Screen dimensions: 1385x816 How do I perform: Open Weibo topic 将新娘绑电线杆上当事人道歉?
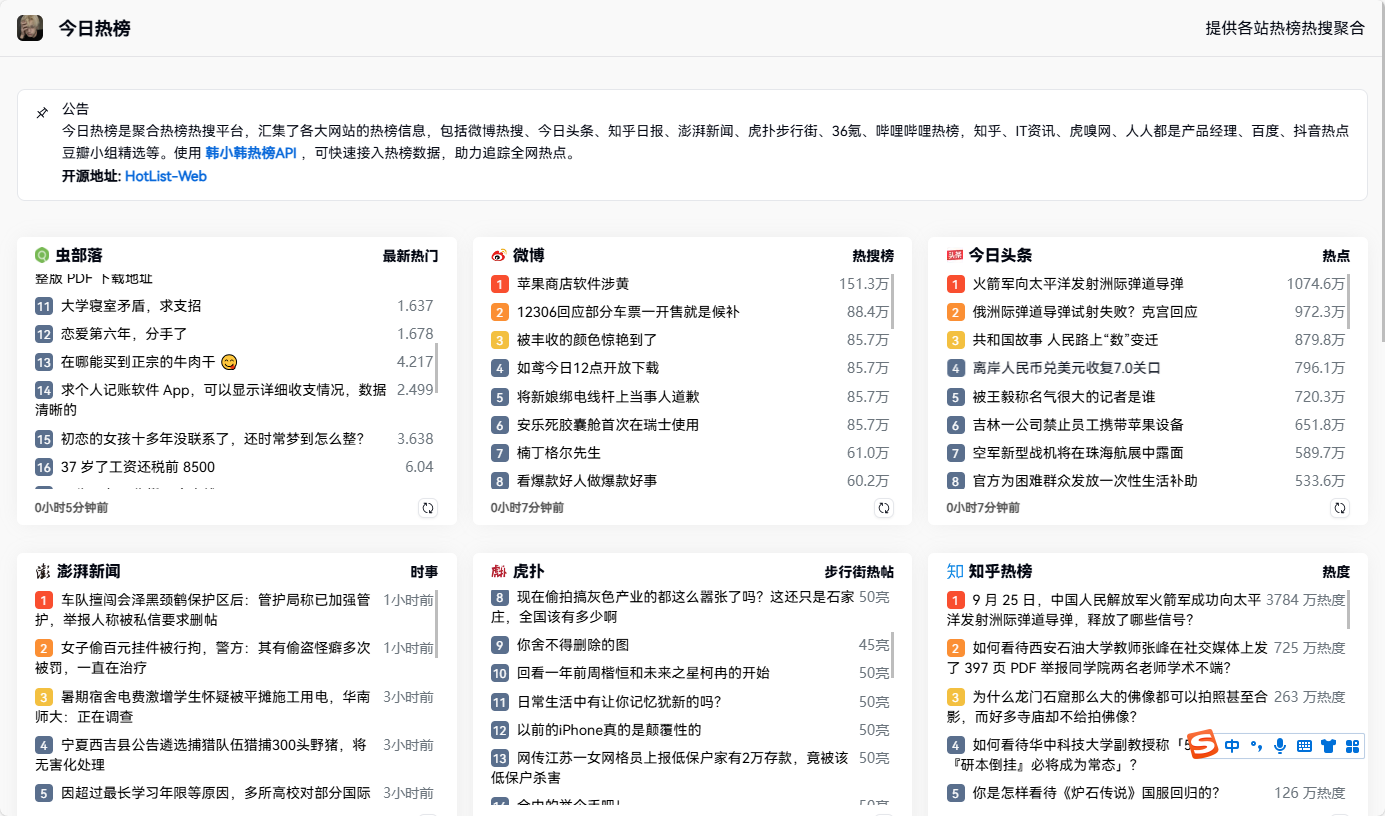point(608,397)
